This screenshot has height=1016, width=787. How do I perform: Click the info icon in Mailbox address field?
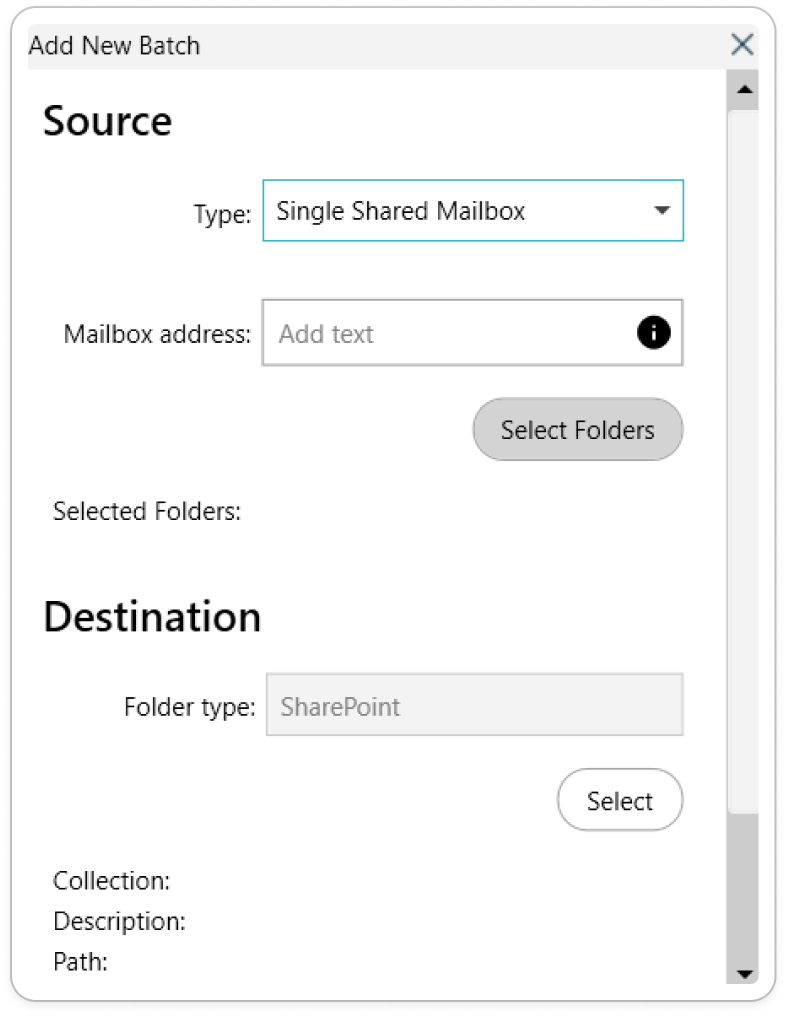[x=653, y=332]
